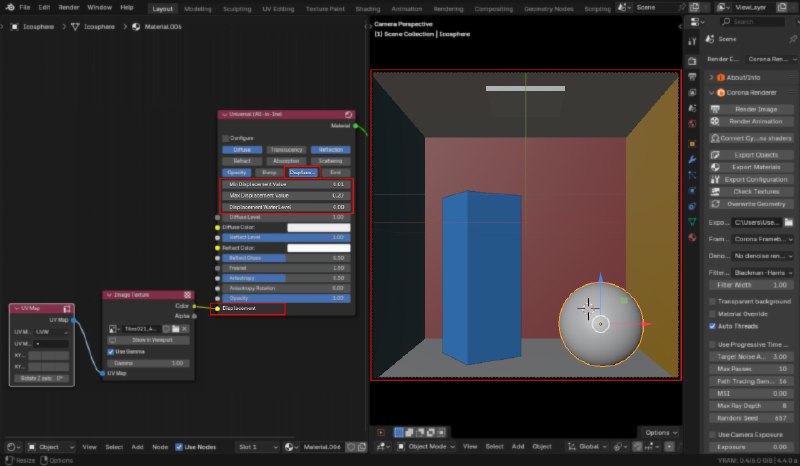The image size is (800, 466).
Task: Enable Use Progressive Time checkbox
Action: 712,345
